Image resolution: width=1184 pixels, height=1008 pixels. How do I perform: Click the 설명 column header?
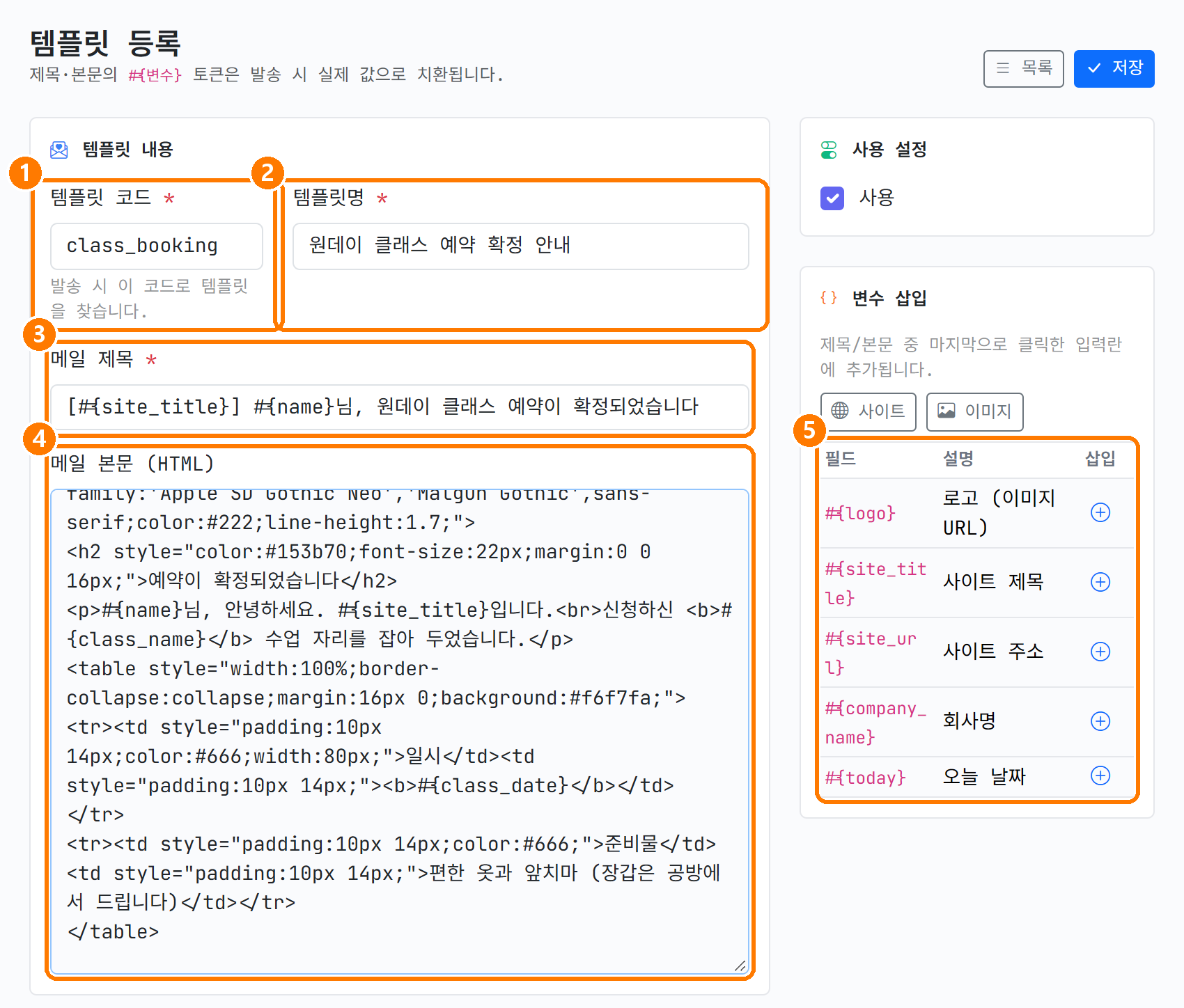[x=958, y=459]
